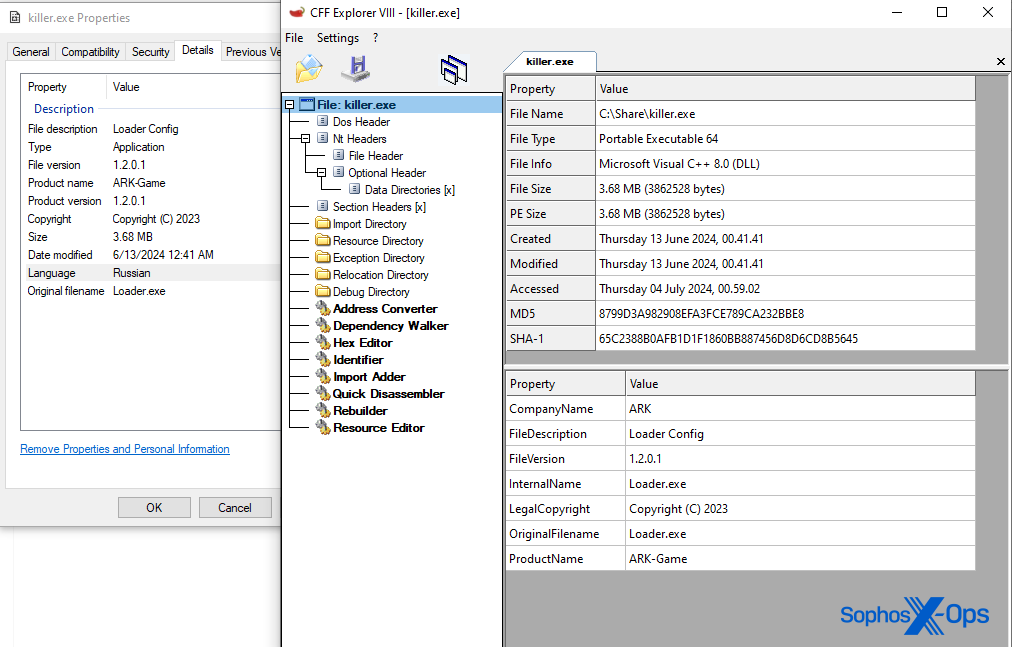This screenshot has height=647, width=1012.
Task: Select the Language row in Properties details
Action: click(x=152, y=273)
